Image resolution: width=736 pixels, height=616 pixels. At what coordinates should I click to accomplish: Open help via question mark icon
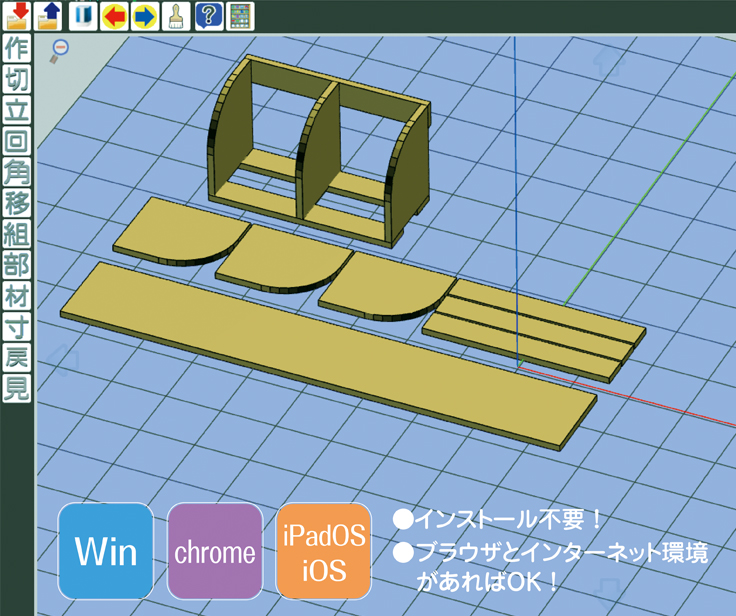click(x=208, y=15)
